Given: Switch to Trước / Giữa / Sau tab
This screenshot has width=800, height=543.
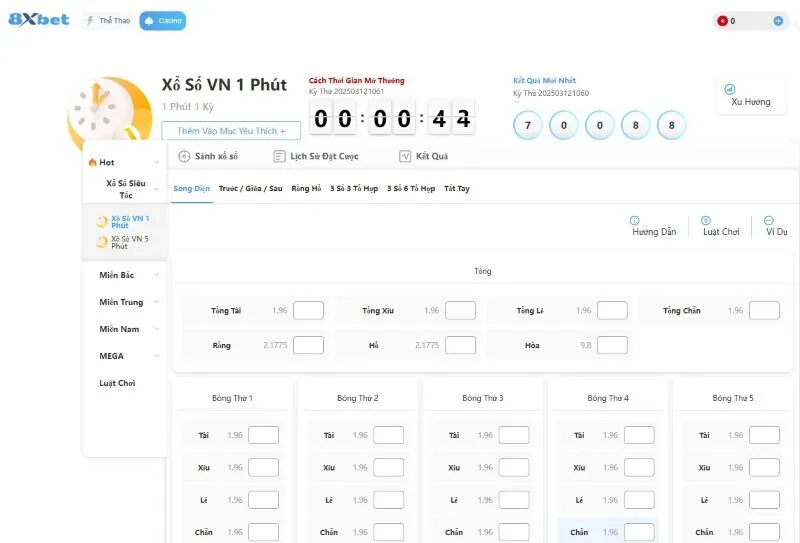Looking at the screenshot, I should click(x=250, y=188).
